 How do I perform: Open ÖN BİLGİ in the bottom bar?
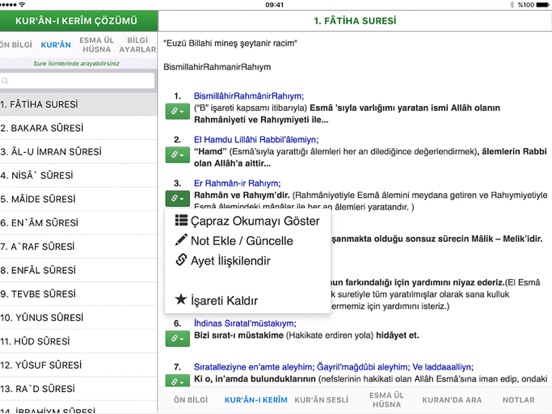pos(190,400)
